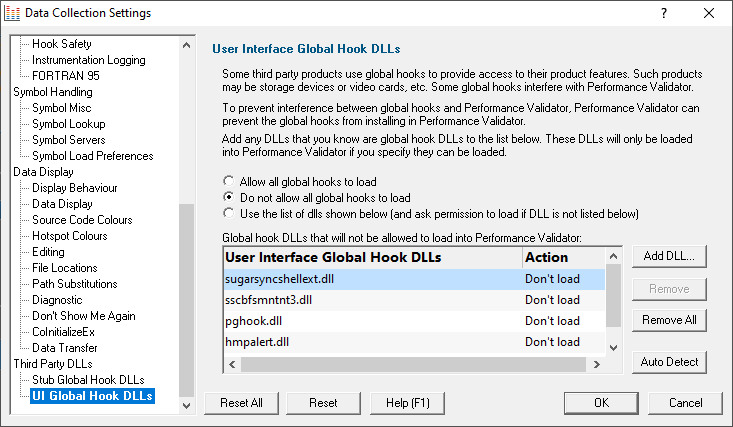Click the DLL list scroll down arrow
This screenshot has height=427, width=733.
[614, 347]
